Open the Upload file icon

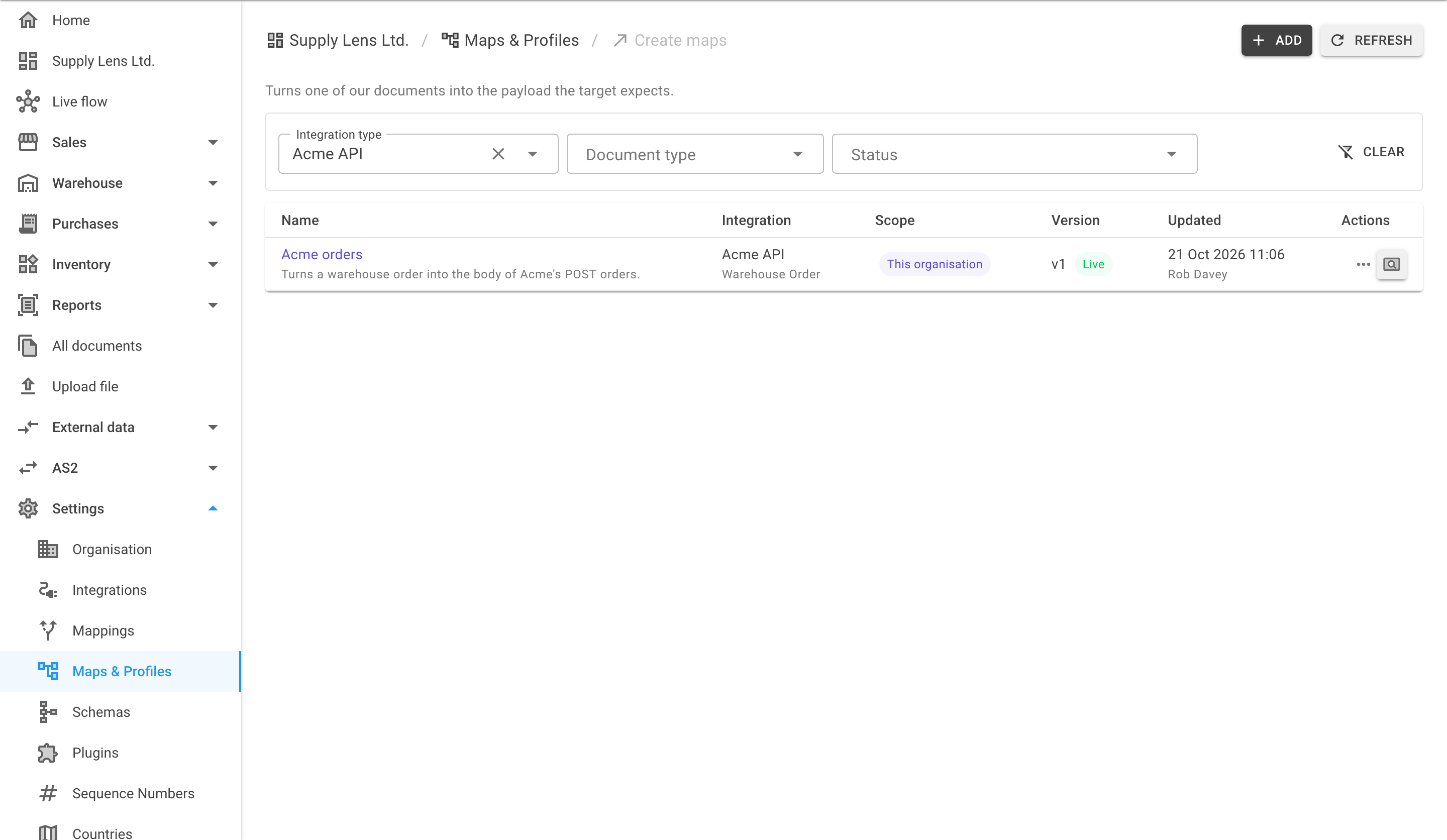click(28, 386)
